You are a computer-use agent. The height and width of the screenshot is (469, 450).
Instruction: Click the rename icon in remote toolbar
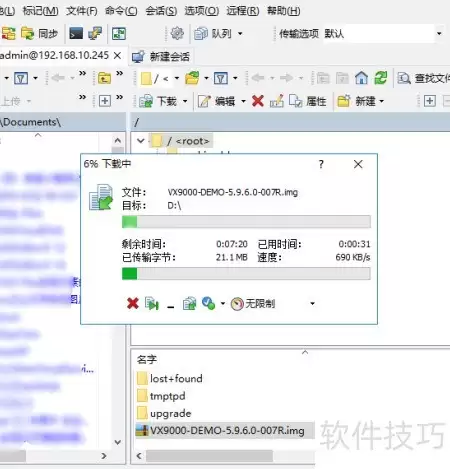point(277,101)
